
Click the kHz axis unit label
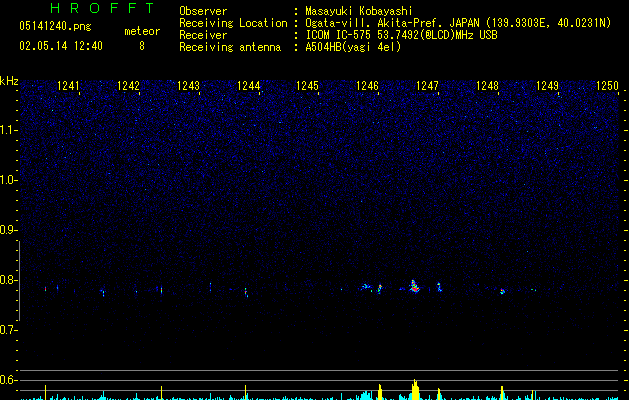pos(9,81)
